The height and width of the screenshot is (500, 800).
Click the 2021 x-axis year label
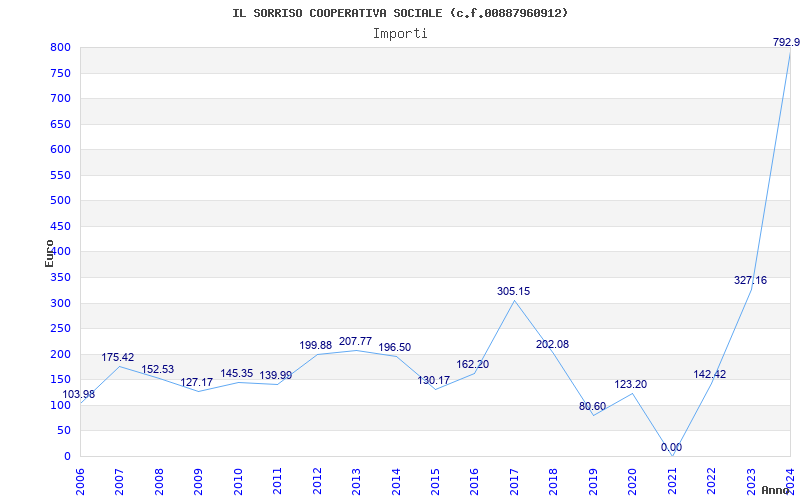(x=672, y=482)
